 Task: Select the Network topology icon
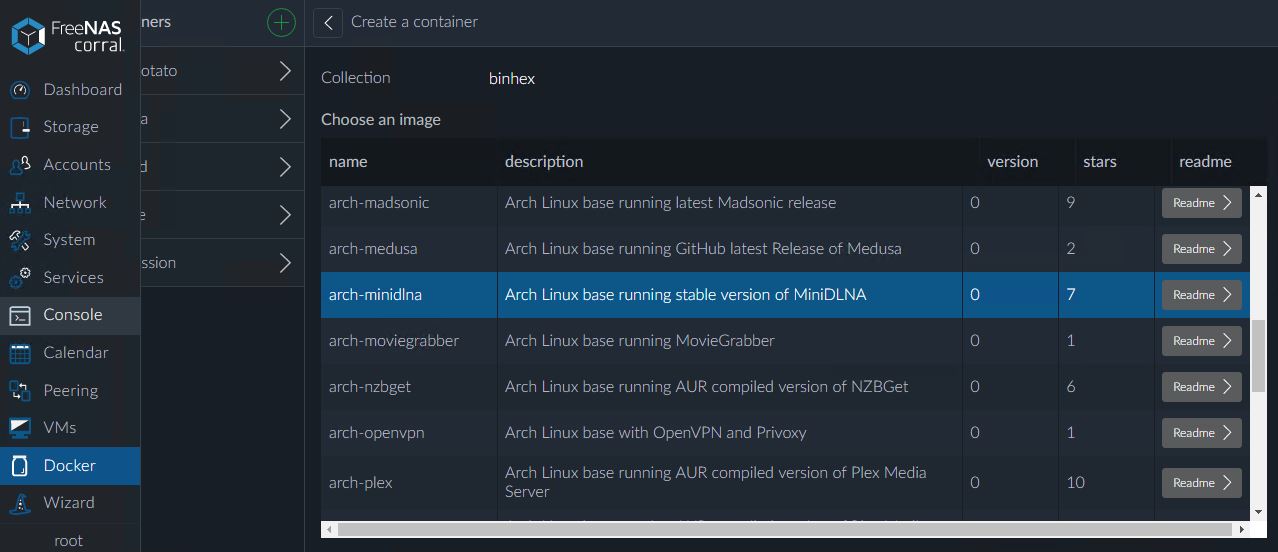(20, 203)
